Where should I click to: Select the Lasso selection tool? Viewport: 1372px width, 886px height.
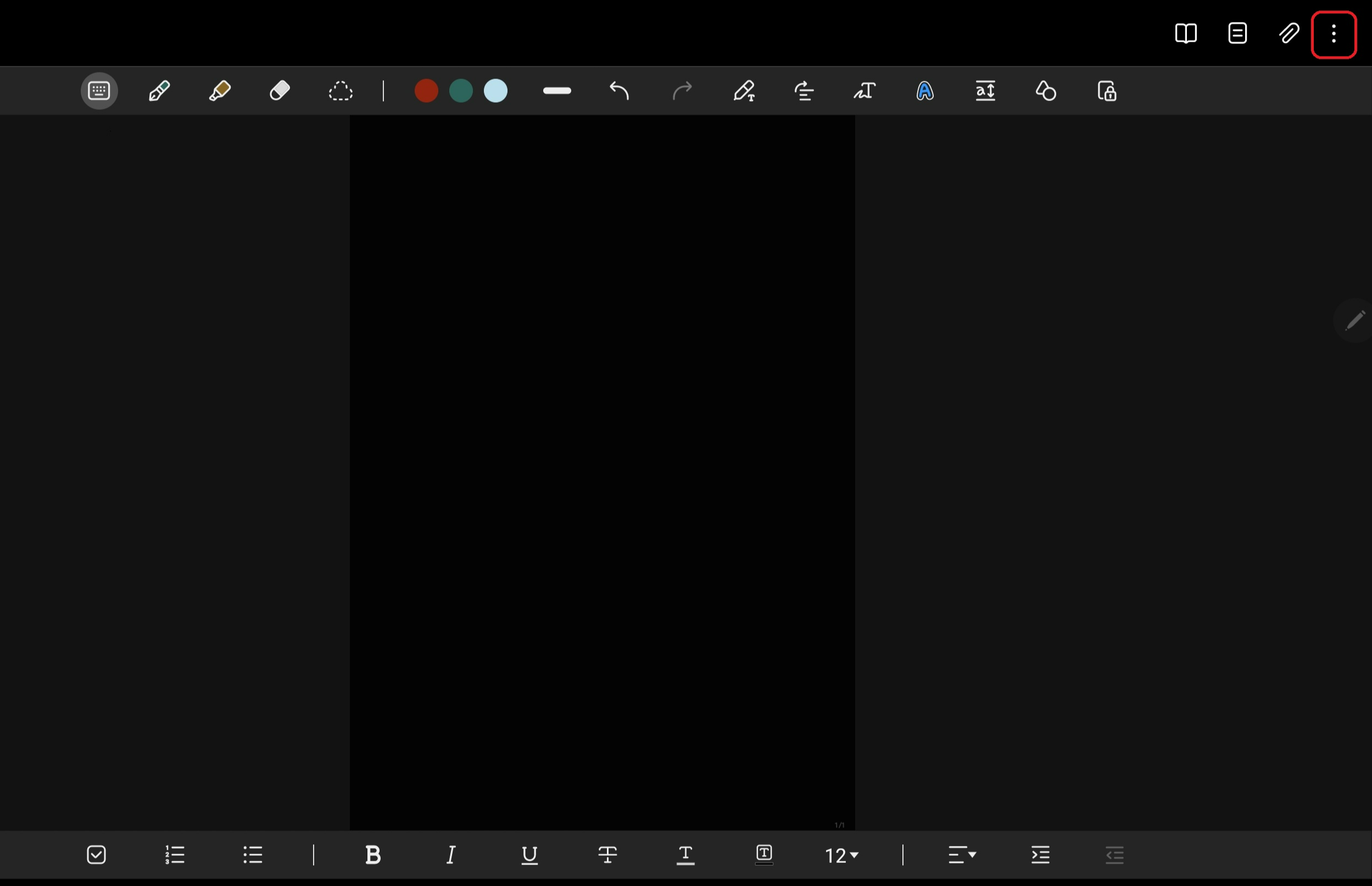[340, 91]
